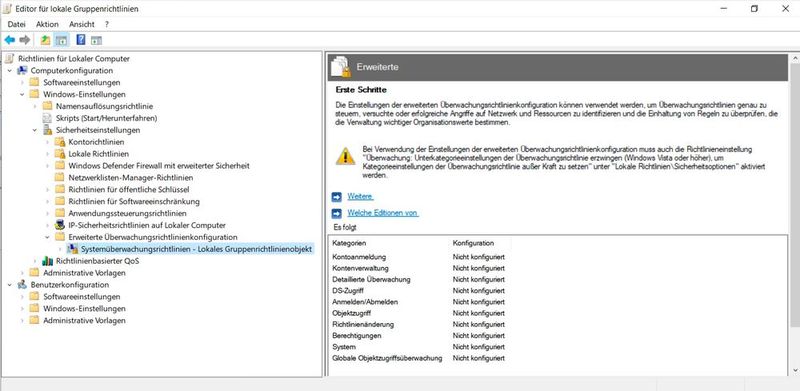This screenshot has height=391, width=800.
Task: Collapse the Computerkonfiguration node
Action: point(9,70)
